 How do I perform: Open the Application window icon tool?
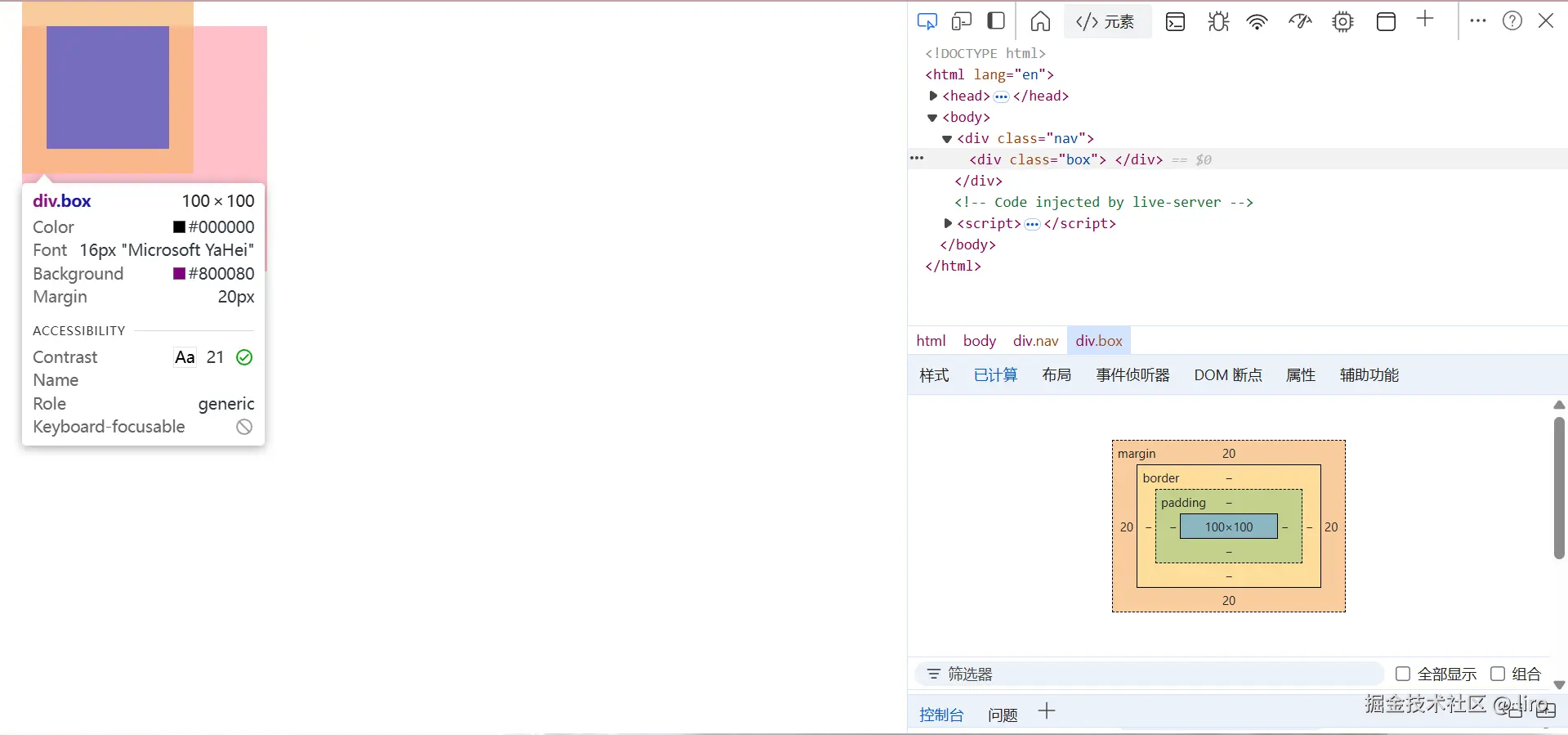[x=1386, y=21]
